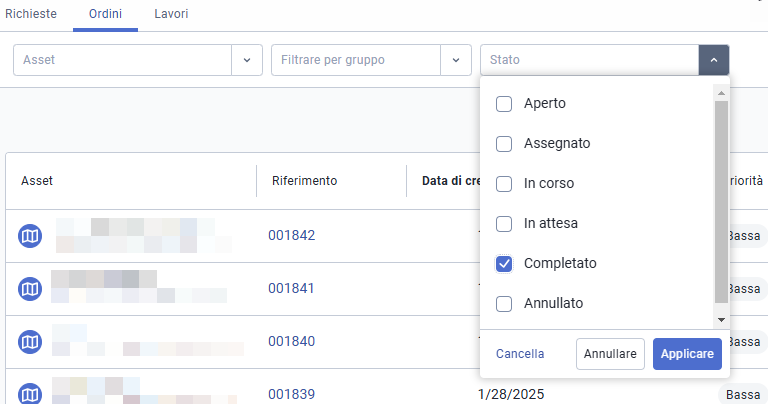Image resolution: width=768 pixels, height=404 pixels.
Task: Check the Assegnato status checkbox
Action: (x=504, y=144)
